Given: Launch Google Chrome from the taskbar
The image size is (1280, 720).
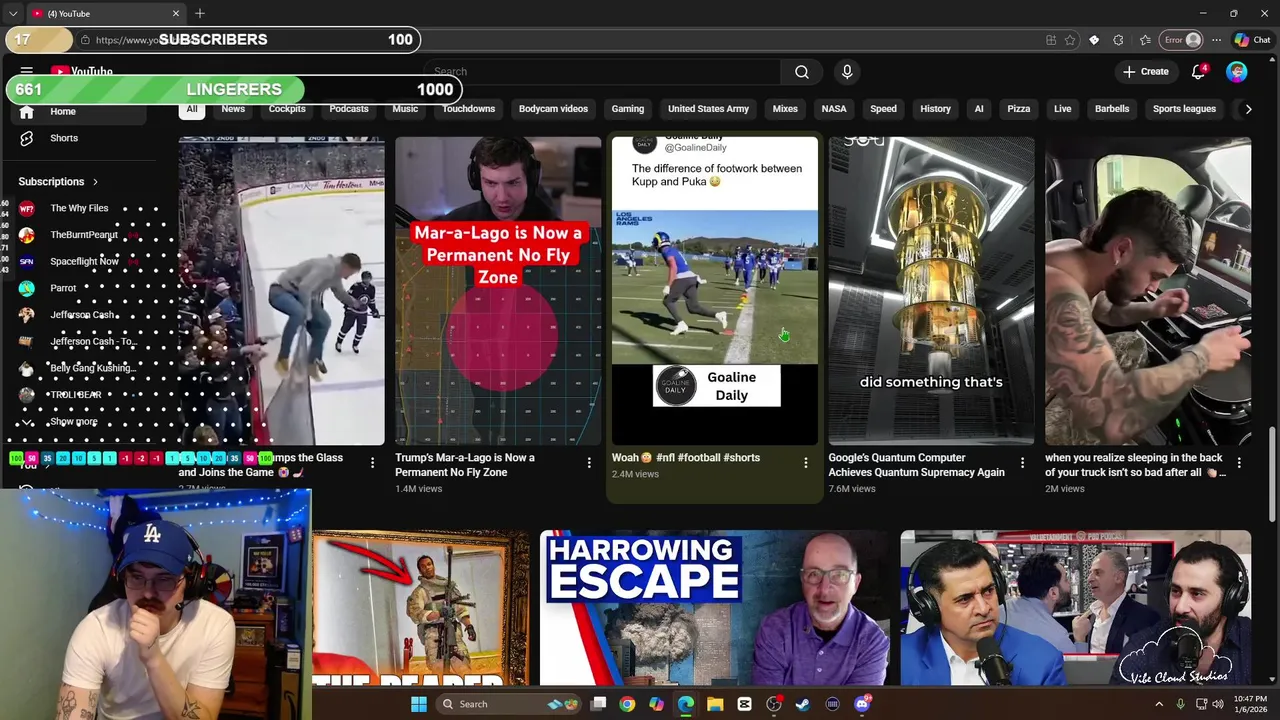Looking at the screenshot, I should [626, 704].
